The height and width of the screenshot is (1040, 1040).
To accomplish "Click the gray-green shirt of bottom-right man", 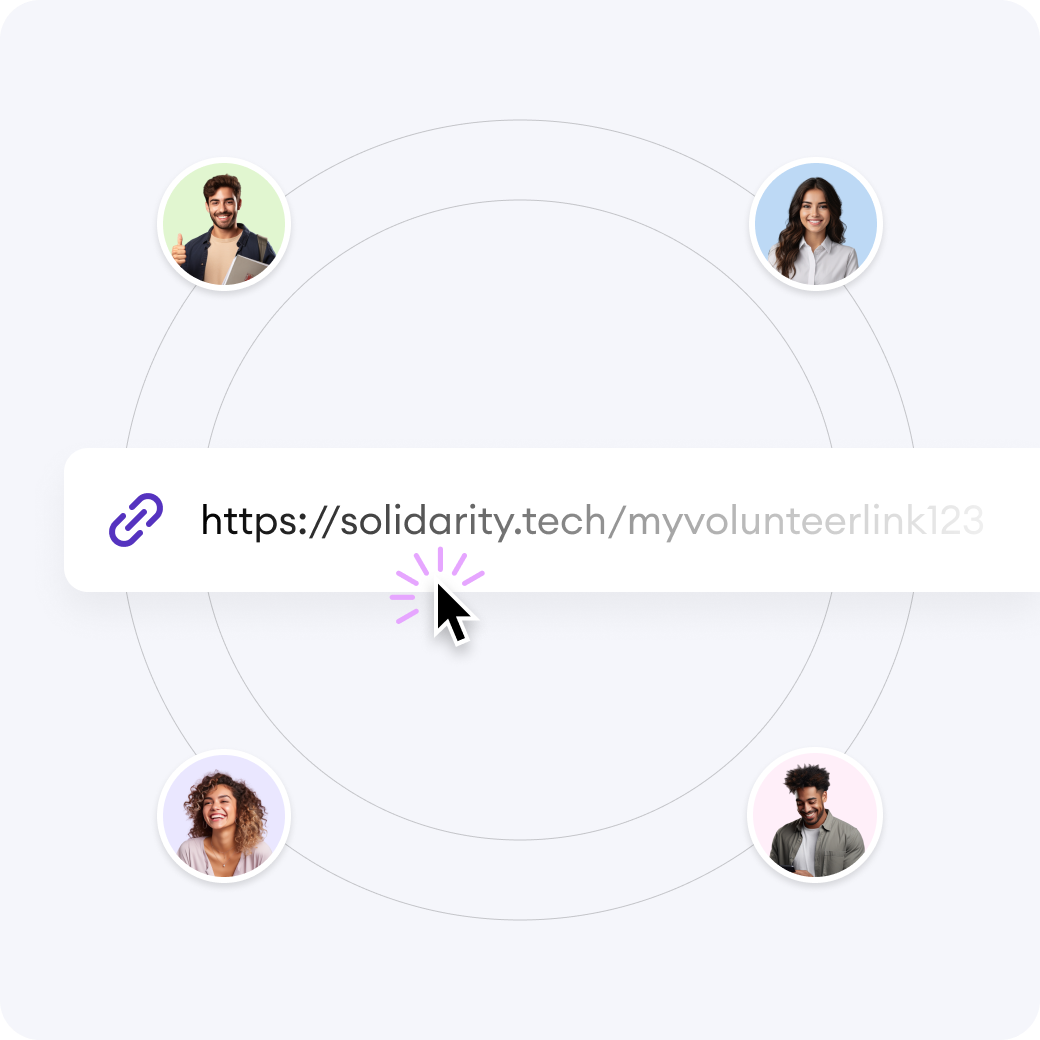I will point(817,848).
